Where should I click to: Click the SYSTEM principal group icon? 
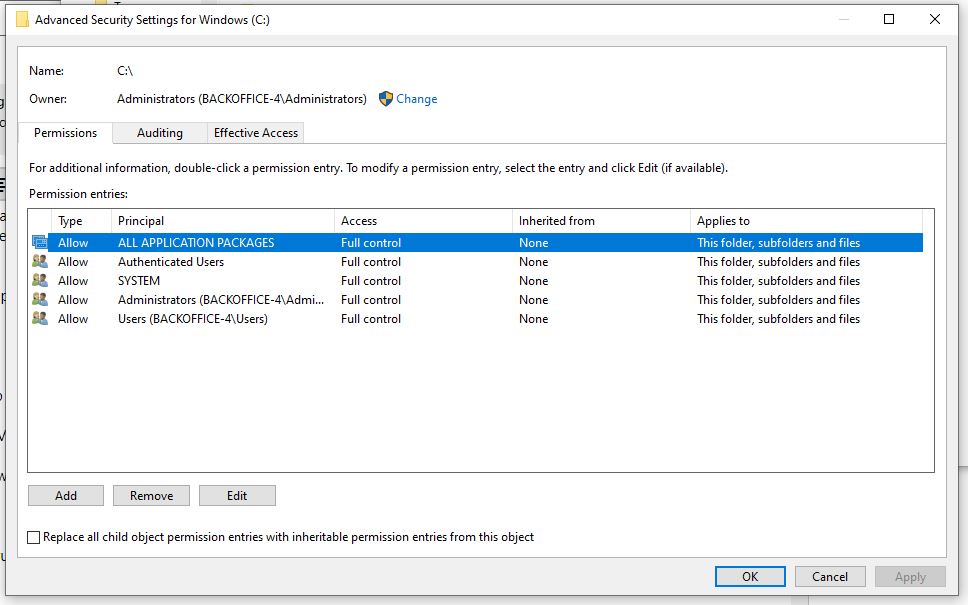pos(39,281)
